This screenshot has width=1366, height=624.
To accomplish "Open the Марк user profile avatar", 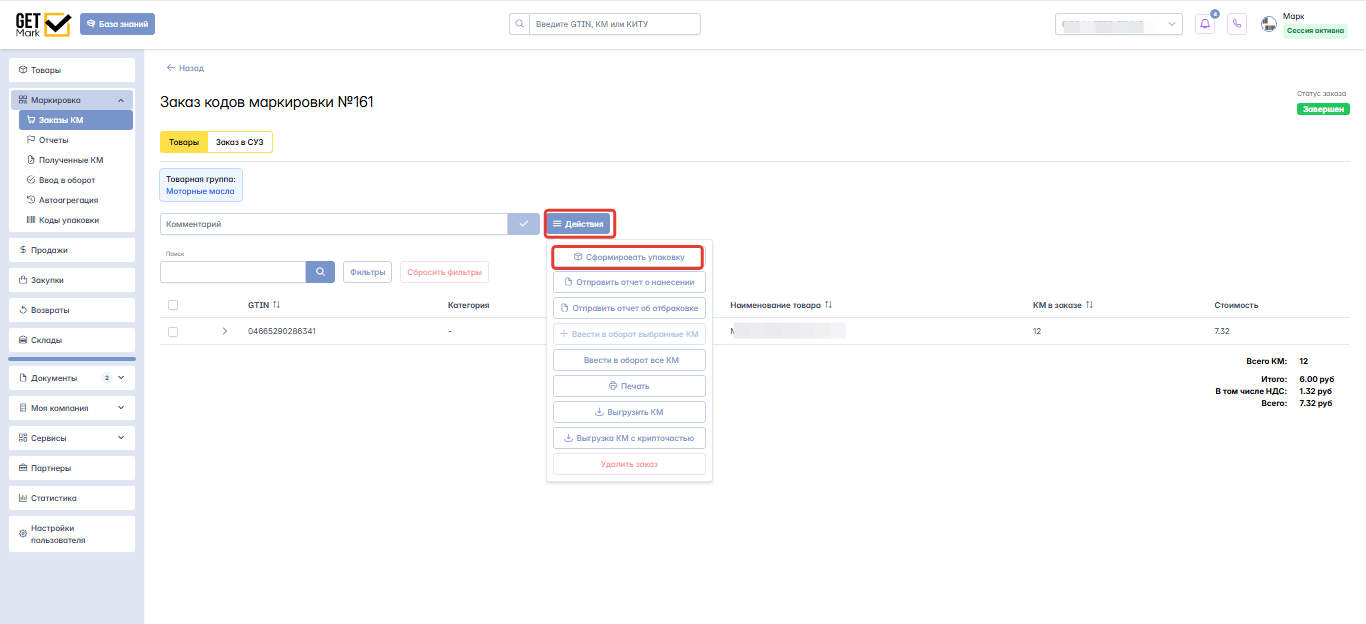I will (1269, 24).
